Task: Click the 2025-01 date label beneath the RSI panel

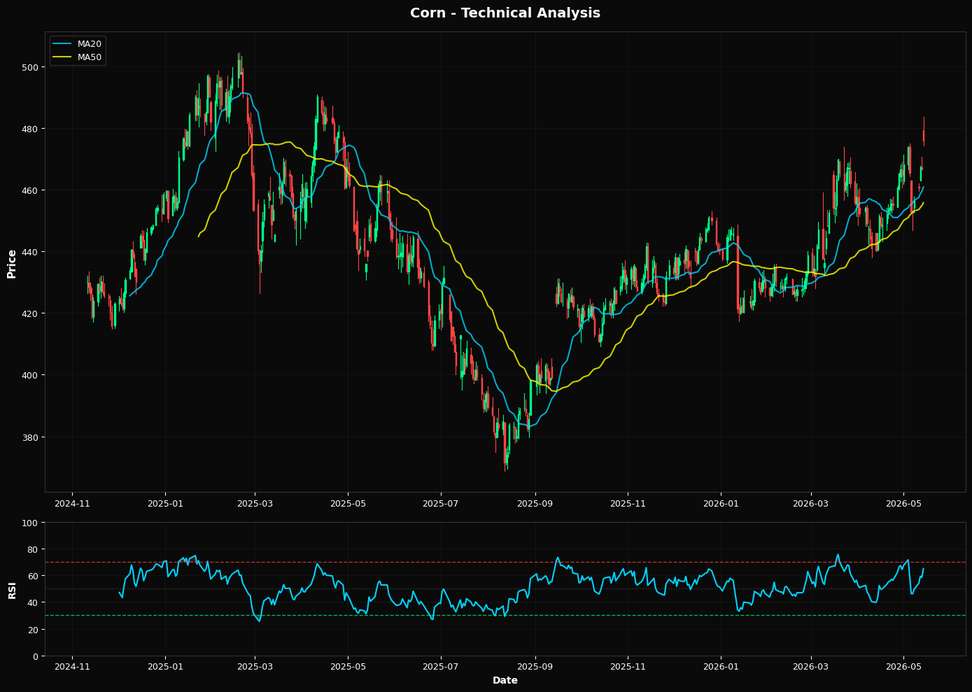Action: (x=166, y=668)
